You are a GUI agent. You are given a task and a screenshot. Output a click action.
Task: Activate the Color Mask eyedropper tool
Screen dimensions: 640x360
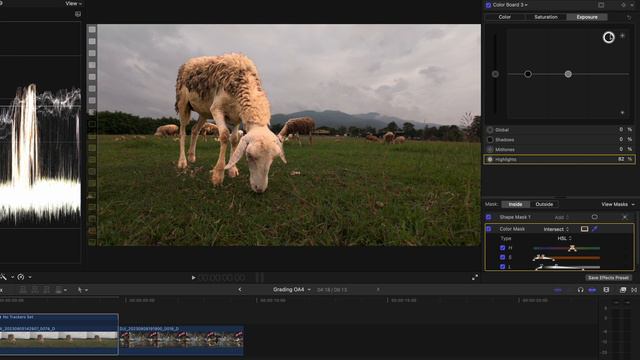click(x=594, y=229)
